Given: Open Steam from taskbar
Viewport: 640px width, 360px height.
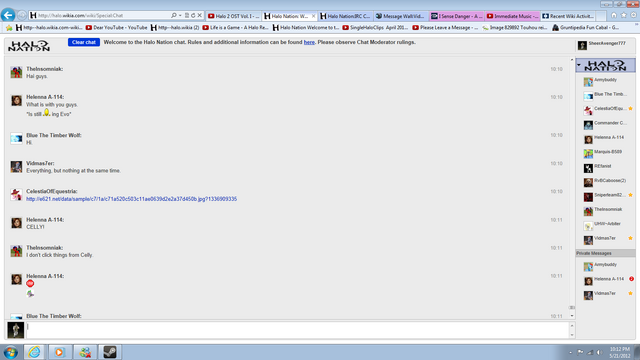Looking at the screenshot, I should (x=110, y=352).
